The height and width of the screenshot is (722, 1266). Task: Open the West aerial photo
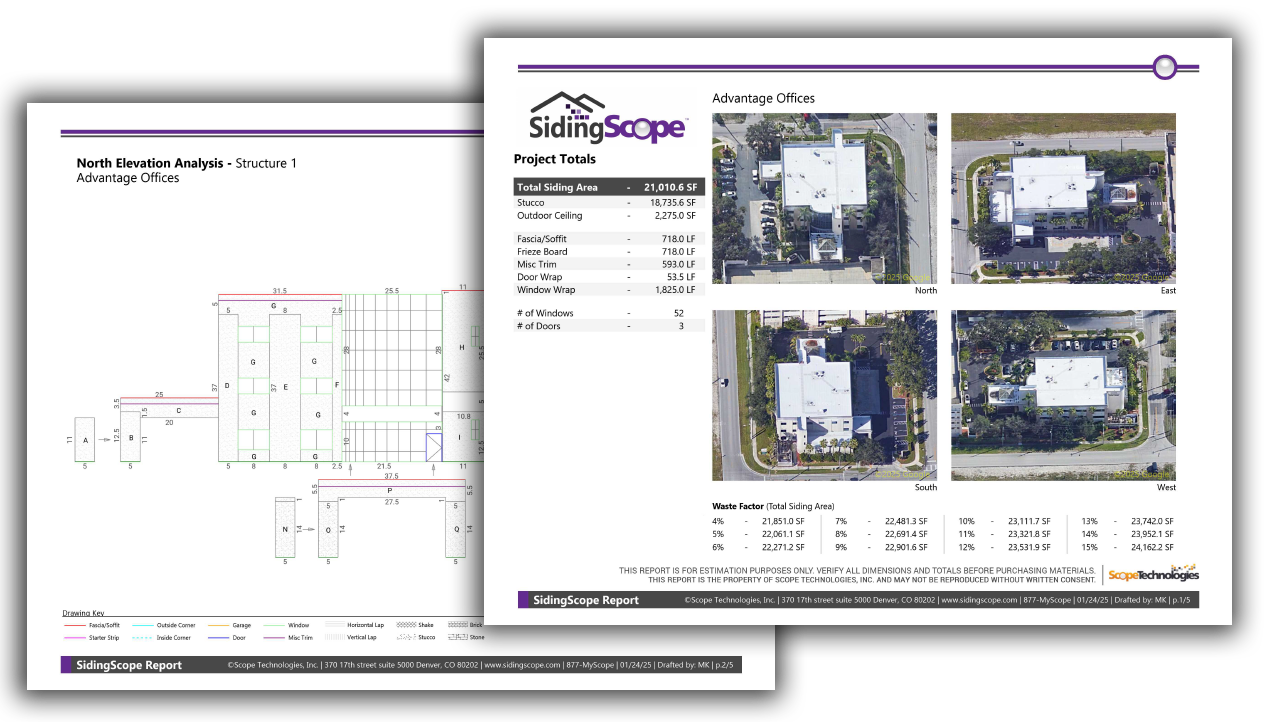1063,395
